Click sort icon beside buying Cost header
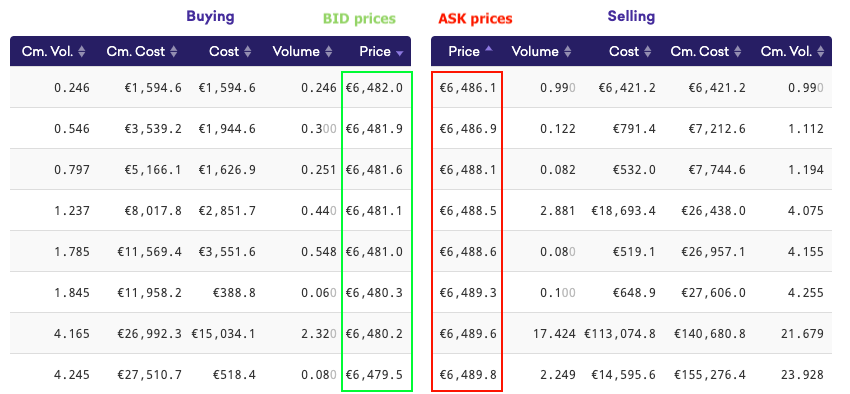Image resolution: width=850 pixels, height=394 pixels. (247, 51)
